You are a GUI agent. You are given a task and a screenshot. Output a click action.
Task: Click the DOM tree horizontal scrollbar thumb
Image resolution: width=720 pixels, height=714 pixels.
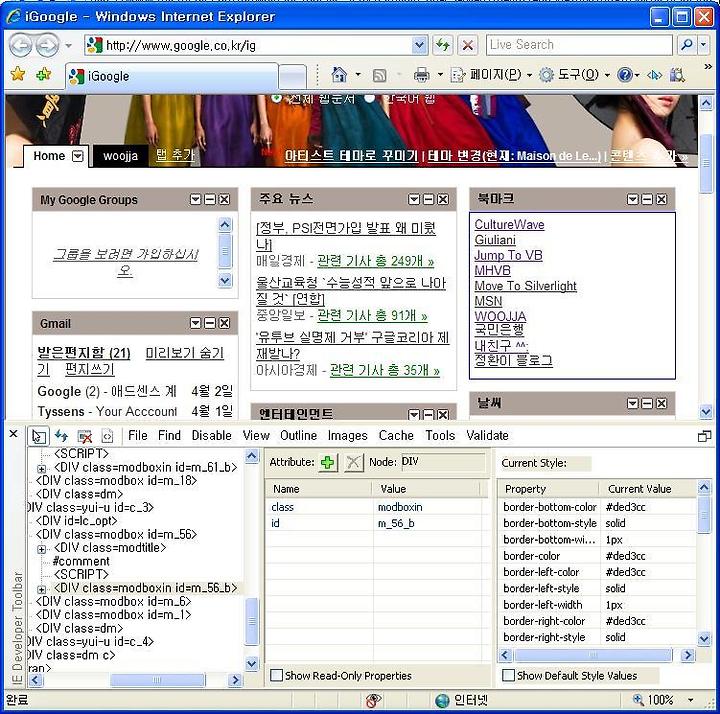pyautogui.click(x=157, y=680)
